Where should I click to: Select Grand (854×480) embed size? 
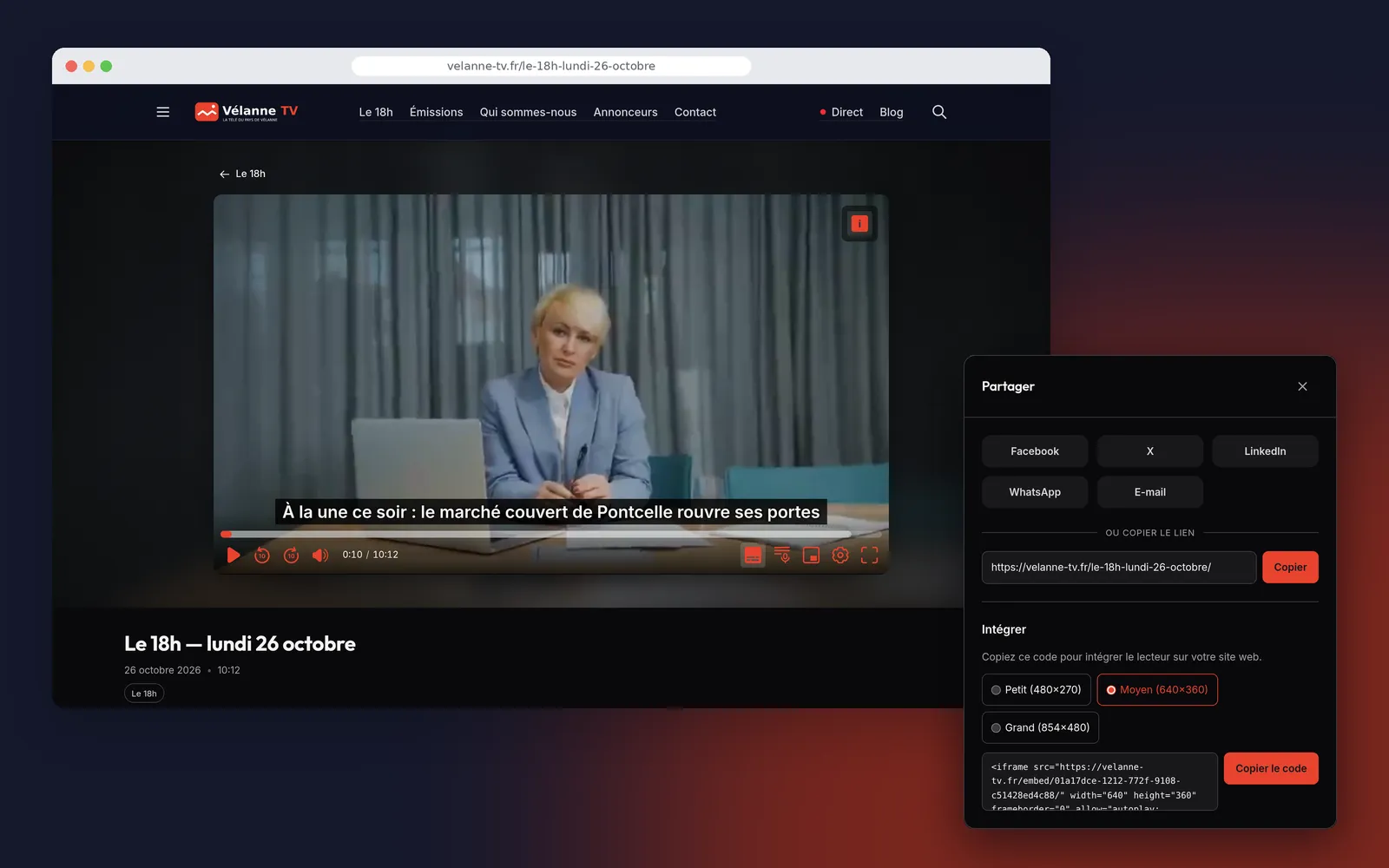[1040, 727]
